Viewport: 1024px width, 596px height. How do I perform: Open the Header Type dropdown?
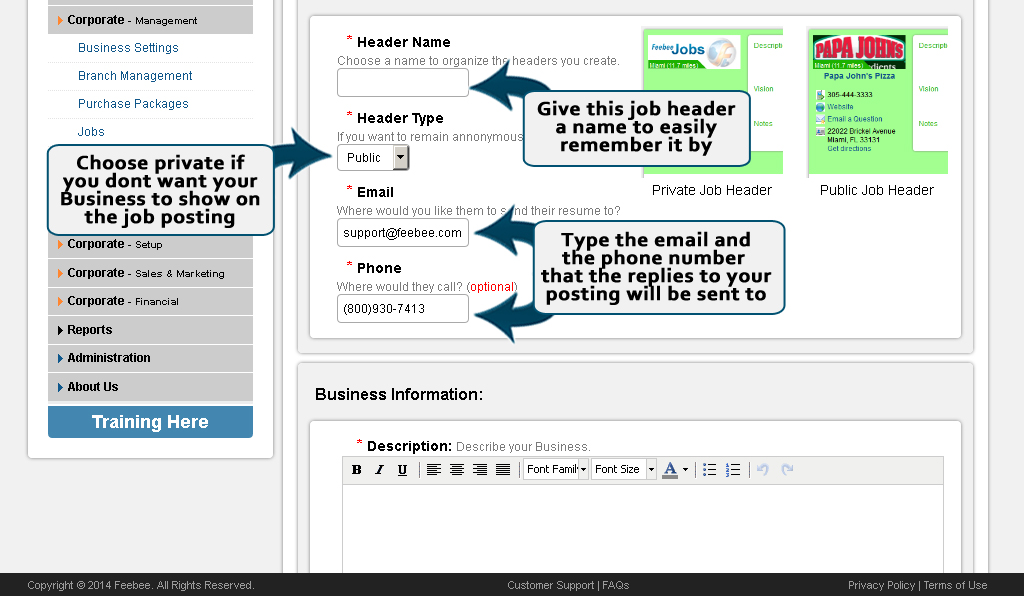tap(371, 157)
